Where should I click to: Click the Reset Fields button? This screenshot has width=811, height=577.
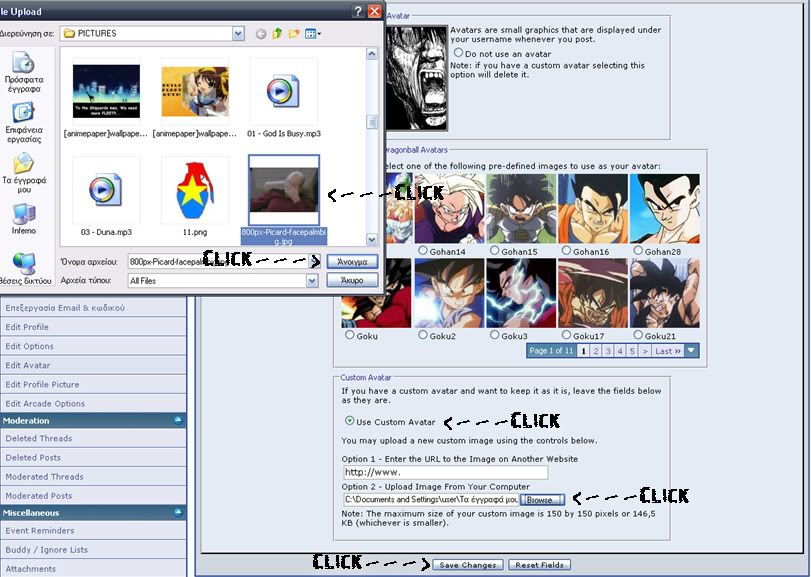(539, 565)
